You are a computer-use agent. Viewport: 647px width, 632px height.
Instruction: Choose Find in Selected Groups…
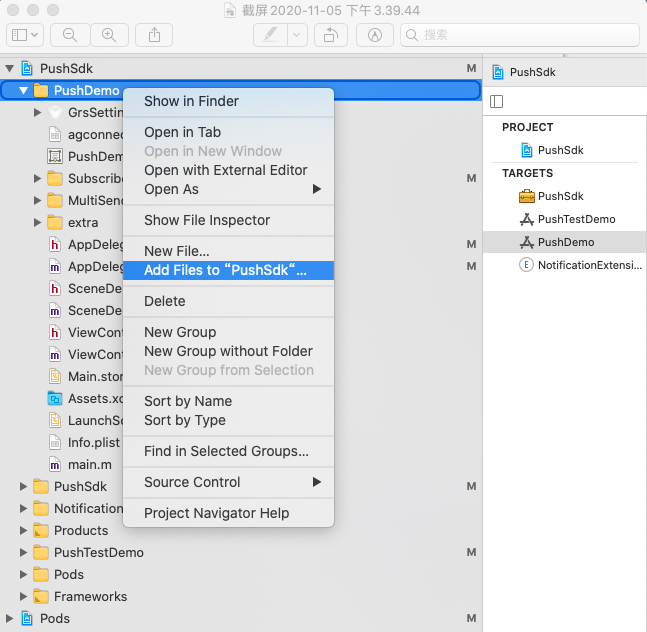229,451
